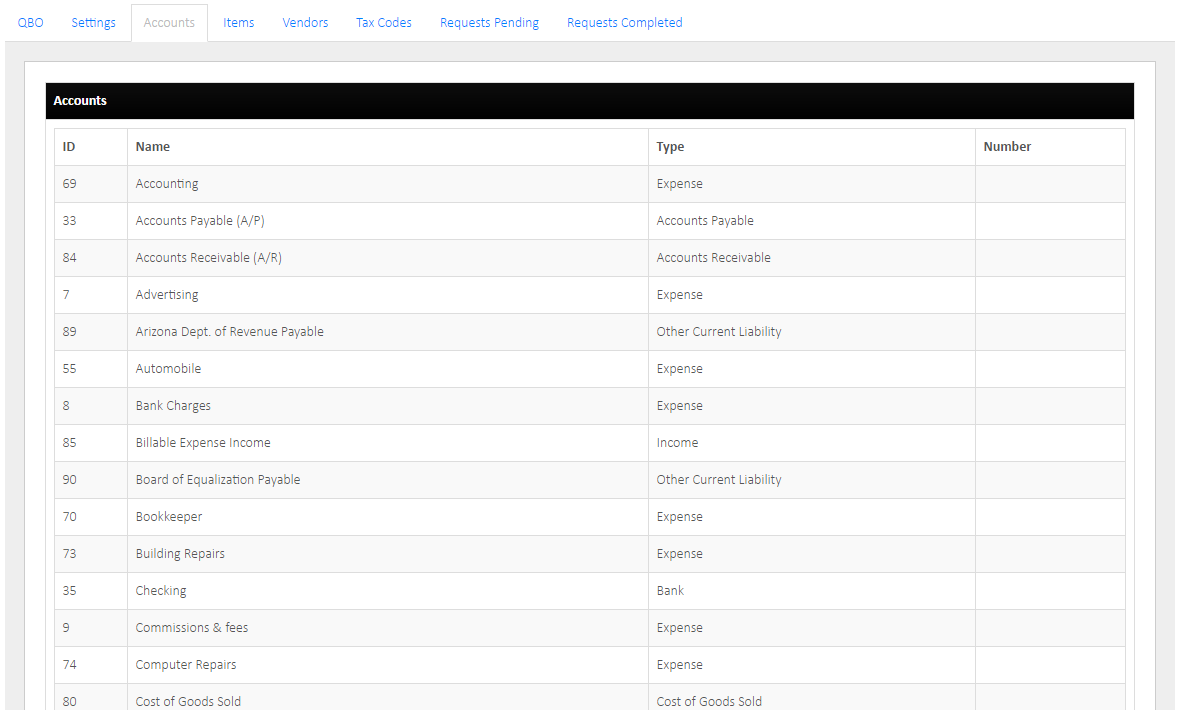This screenshot has width=1181, height=710.
Task: Click ID 33 in the table
Action: pyautogui.click(x=69, y=221)
